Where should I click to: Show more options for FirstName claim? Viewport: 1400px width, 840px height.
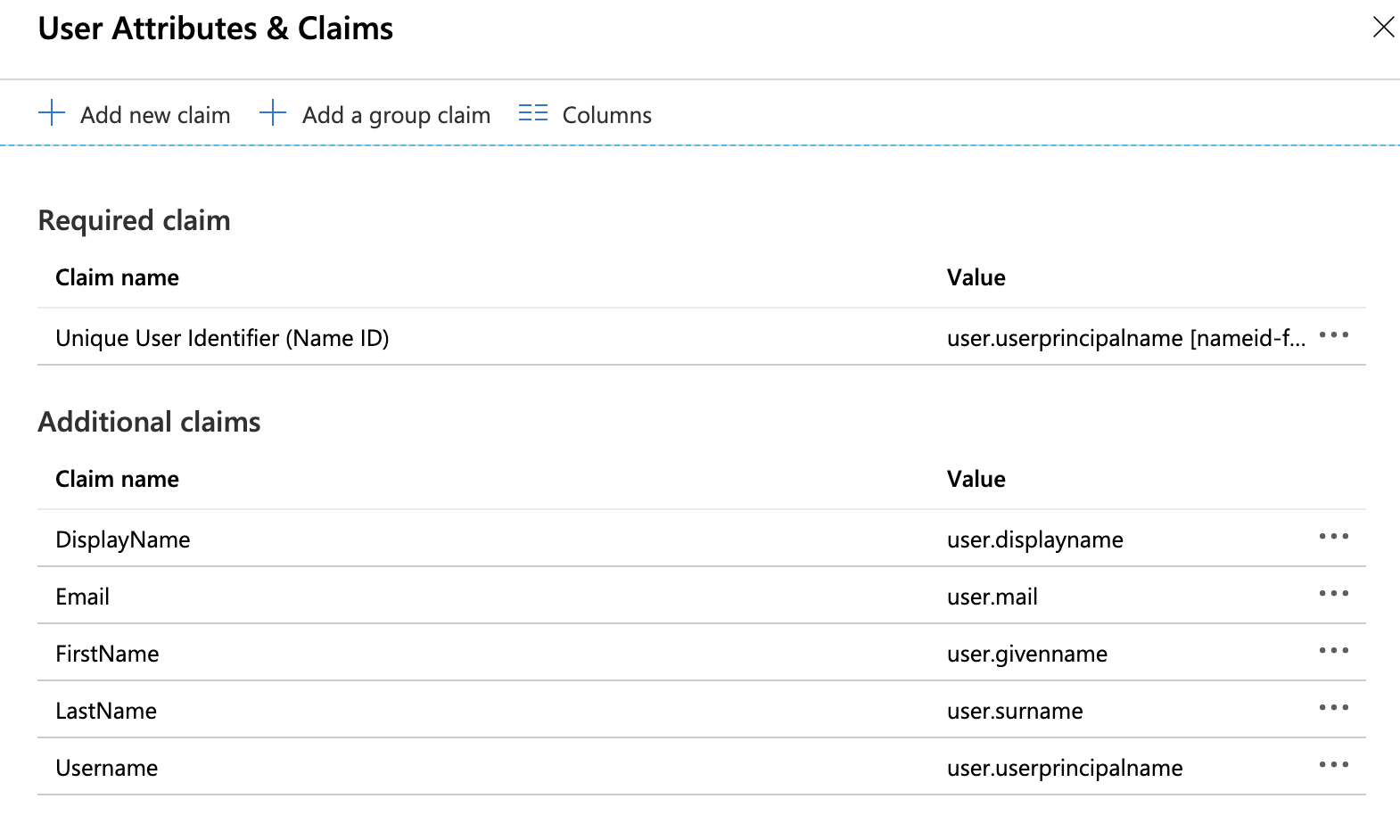[1333, 651]
